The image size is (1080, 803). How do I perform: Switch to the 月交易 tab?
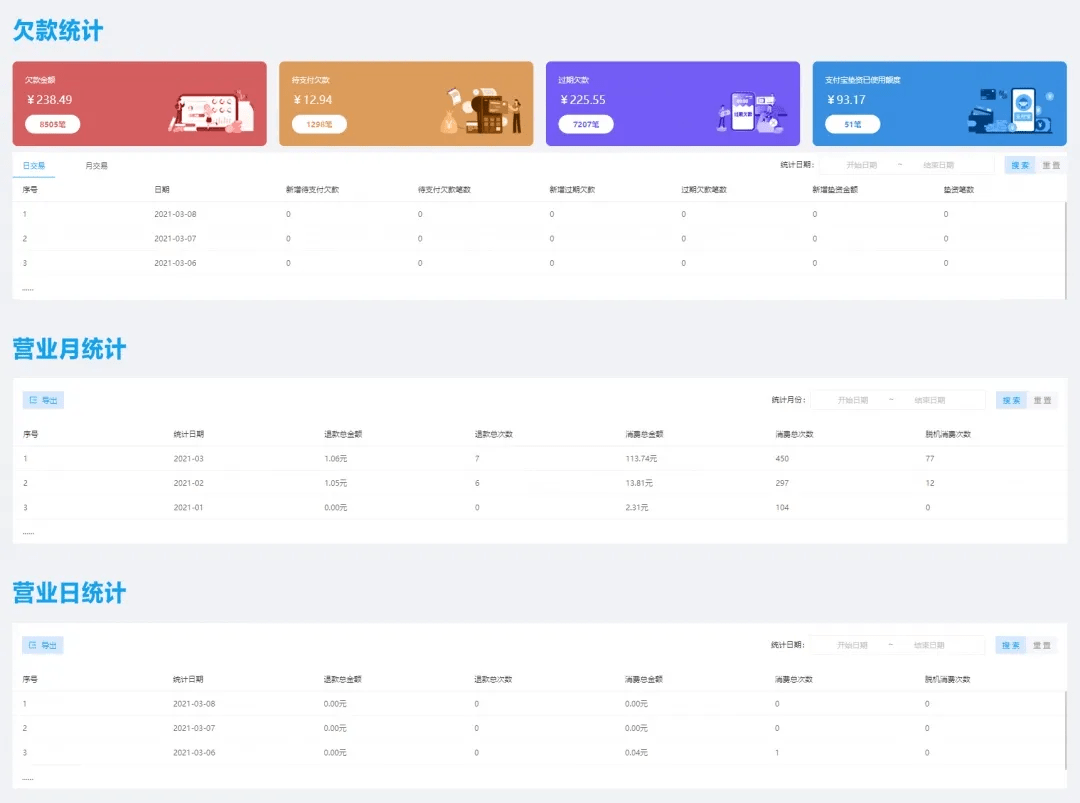(x=96, y=165)
